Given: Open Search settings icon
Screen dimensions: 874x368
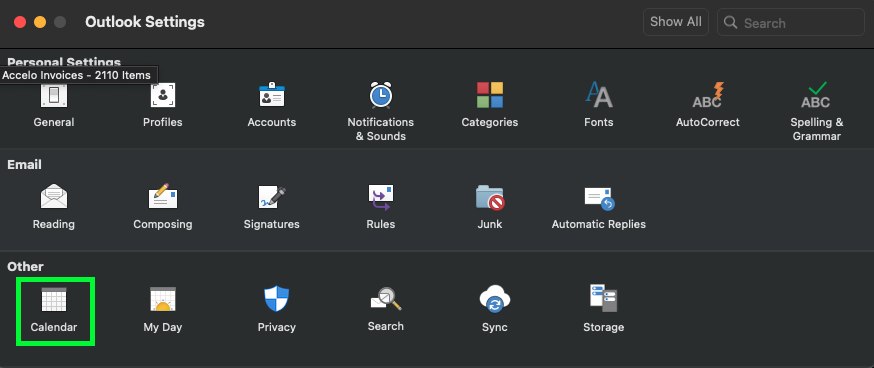Looking at the screenshot, I should pos(386,300).
